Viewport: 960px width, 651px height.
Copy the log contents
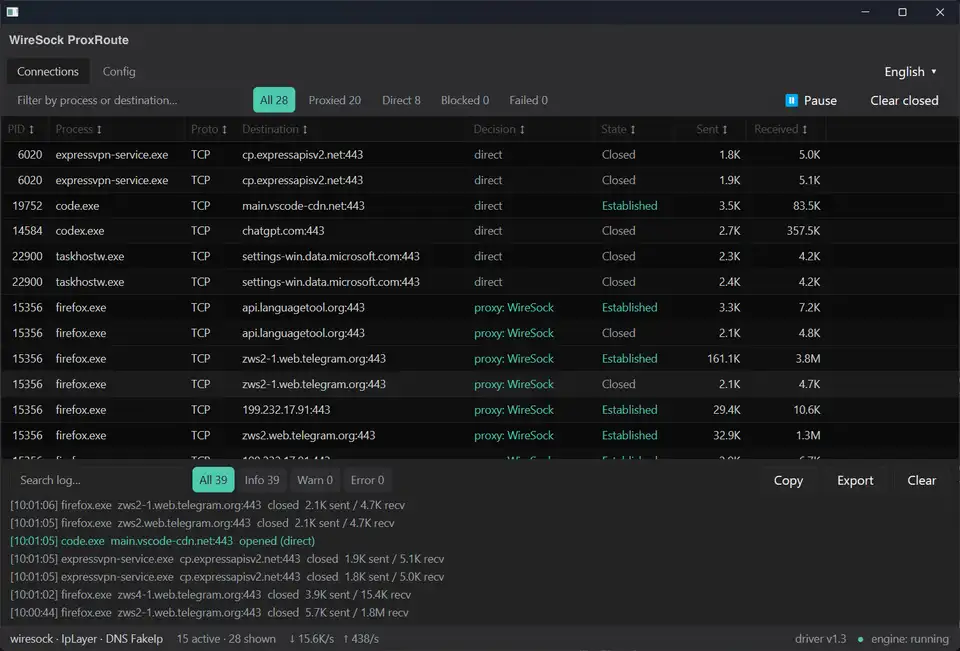click(x=788, y=481)
